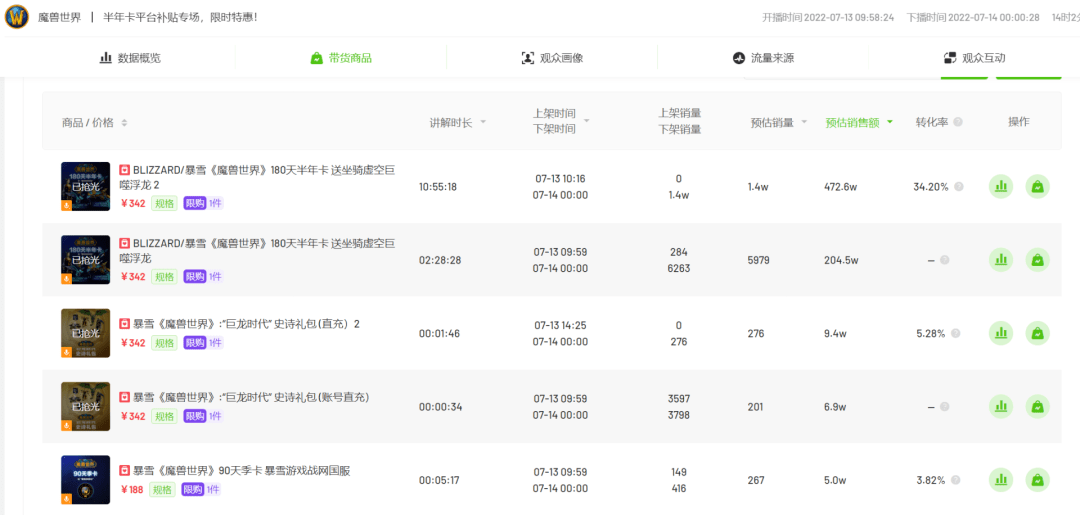1080x515 pixels.
Task: Click the ¥188 price
Action: point(132,490)
